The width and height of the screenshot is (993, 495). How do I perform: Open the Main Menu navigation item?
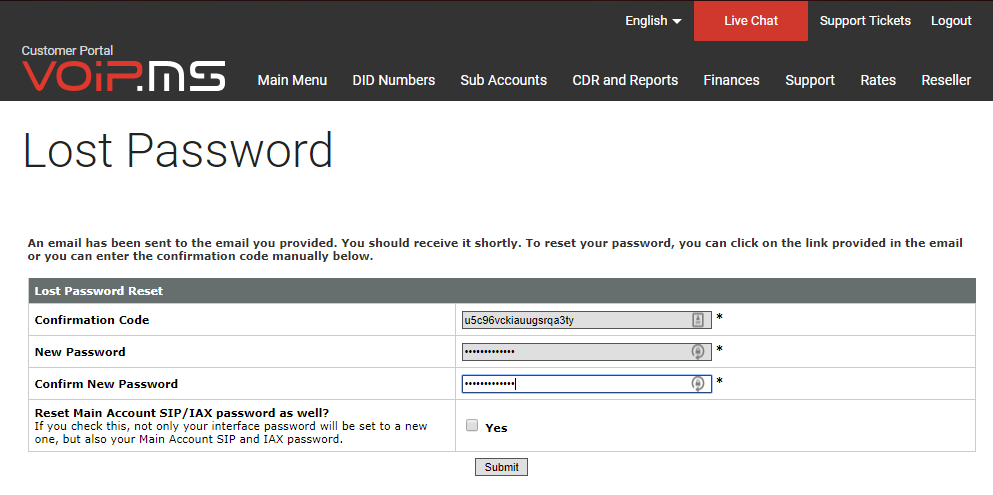point(292,80)
